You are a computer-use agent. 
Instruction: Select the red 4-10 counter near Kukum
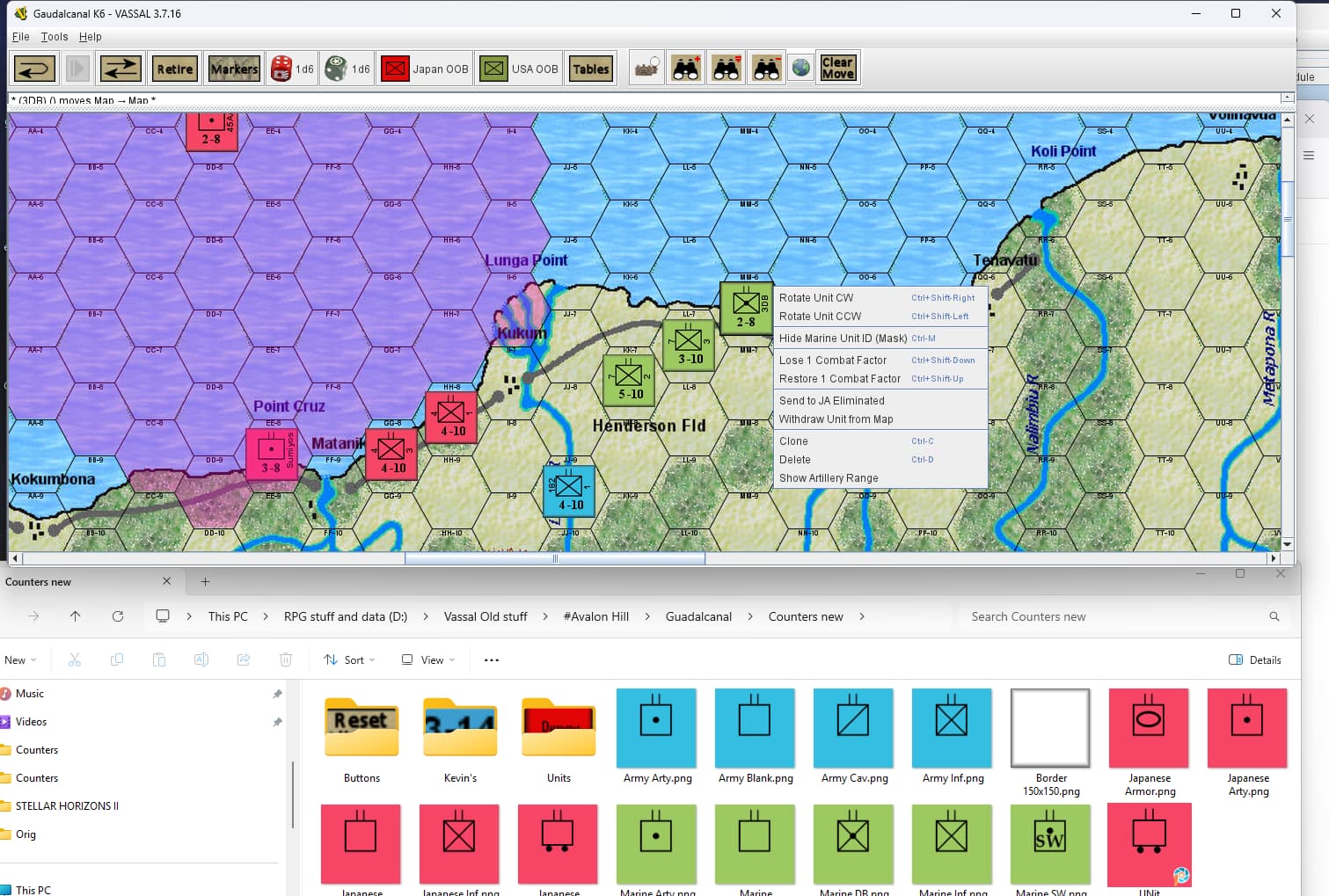pyautogui.click(x=451, y=417)
